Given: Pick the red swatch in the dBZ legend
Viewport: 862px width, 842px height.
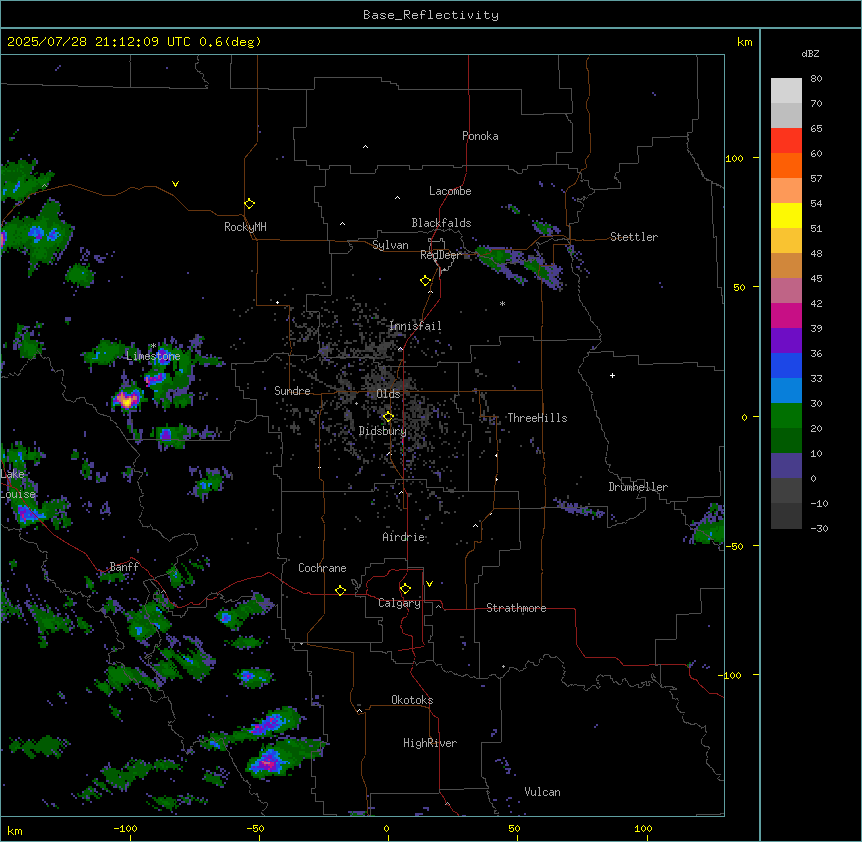Looking at the screenshot, I should [x=786, y=141].
